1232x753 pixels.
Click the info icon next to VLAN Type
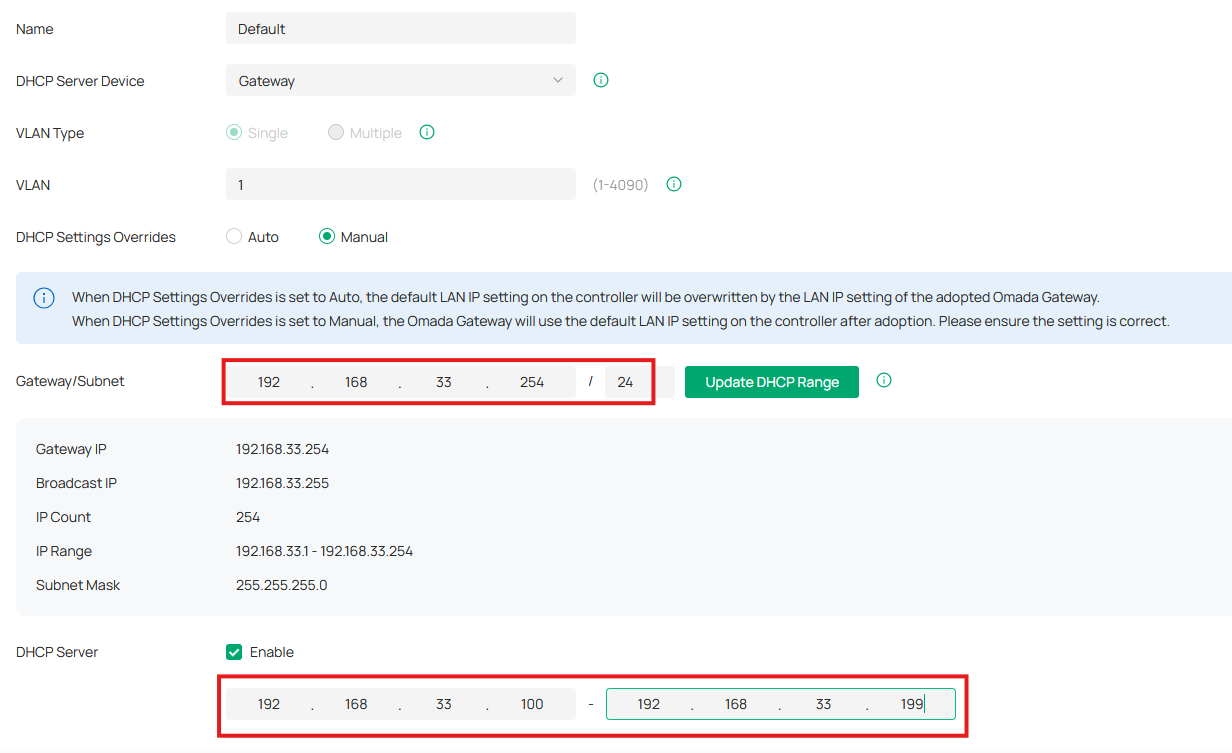427,132
